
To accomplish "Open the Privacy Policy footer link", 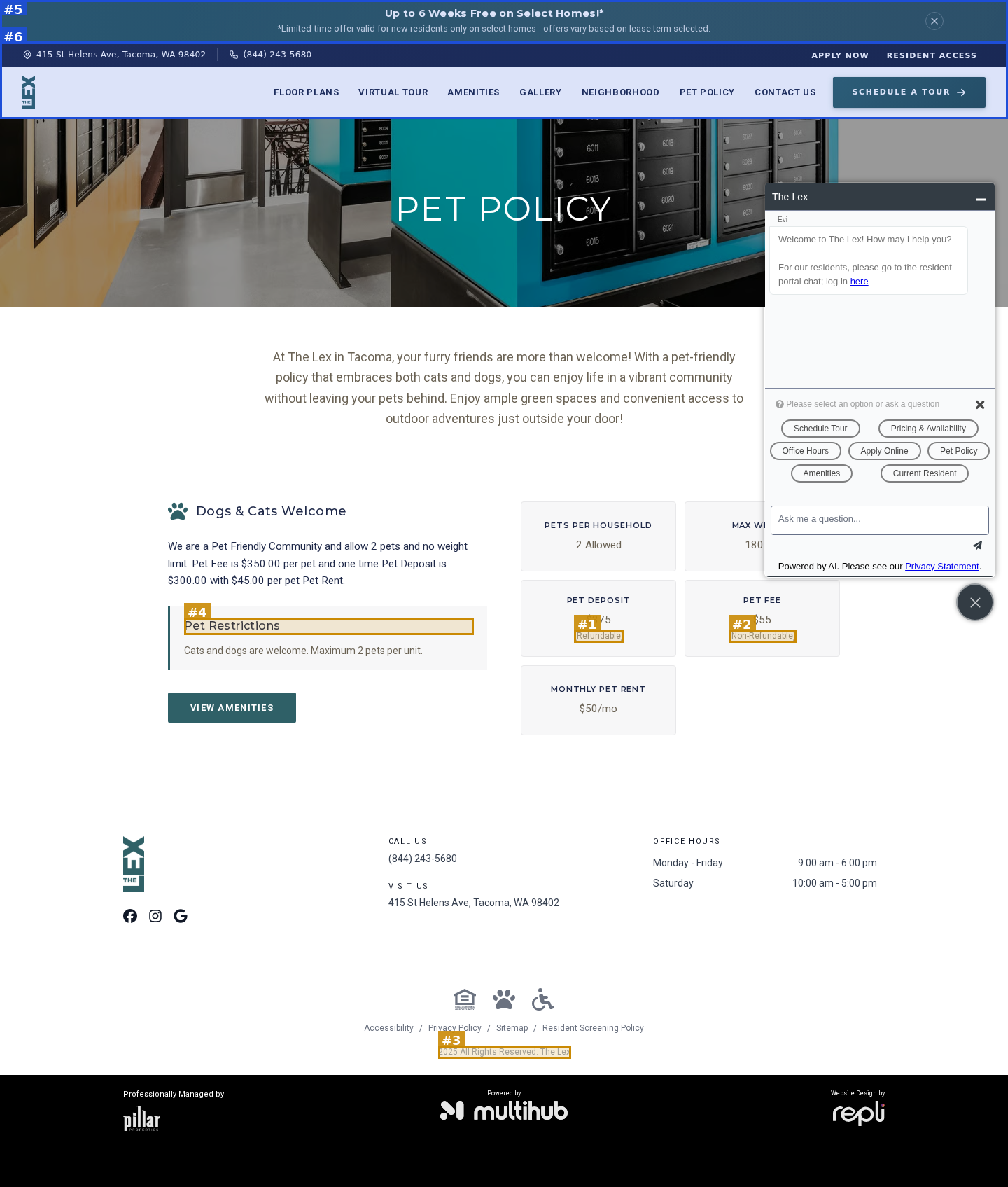I will 455,1028.
